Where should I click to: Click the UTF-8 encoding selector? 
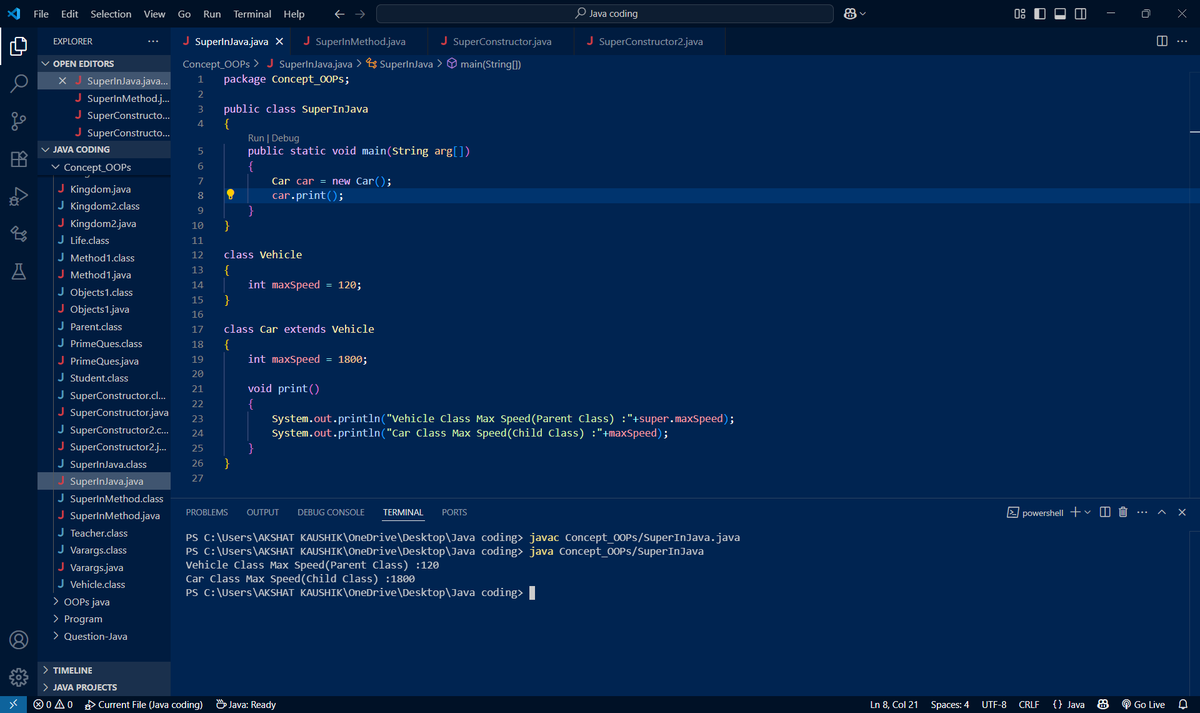[x=994, y=705]
